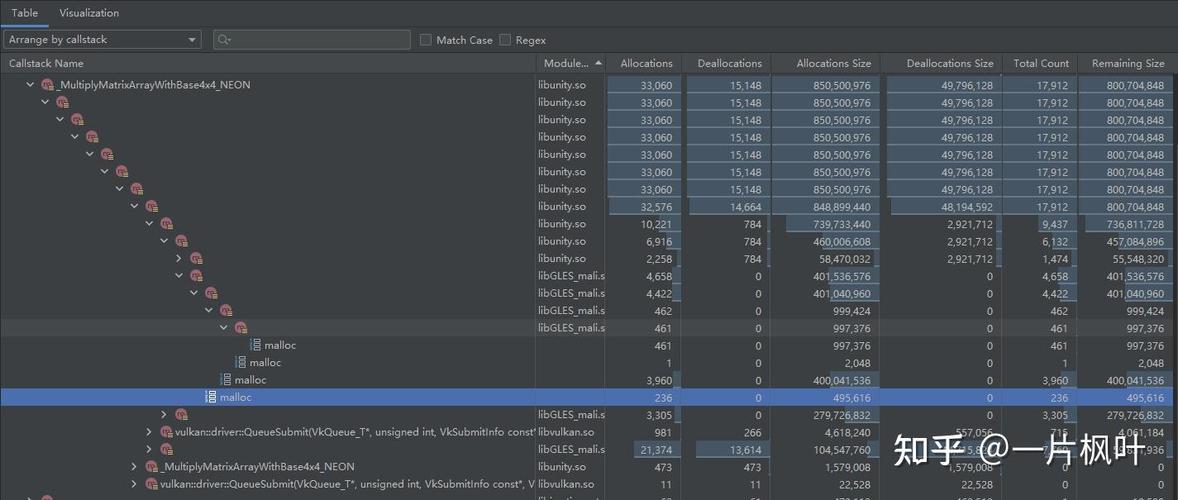This screenshot has width=1178, height=500.
Task: Sort by the Remaining Size column header
Action: point(1128,63)
